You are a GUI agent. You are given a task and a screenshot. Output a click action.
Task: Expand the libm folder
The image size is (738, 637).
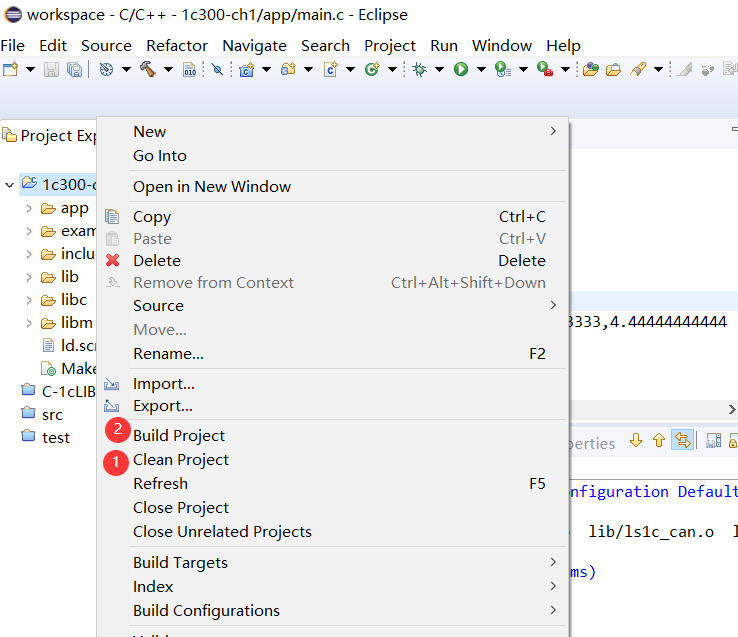coord(29,323)
